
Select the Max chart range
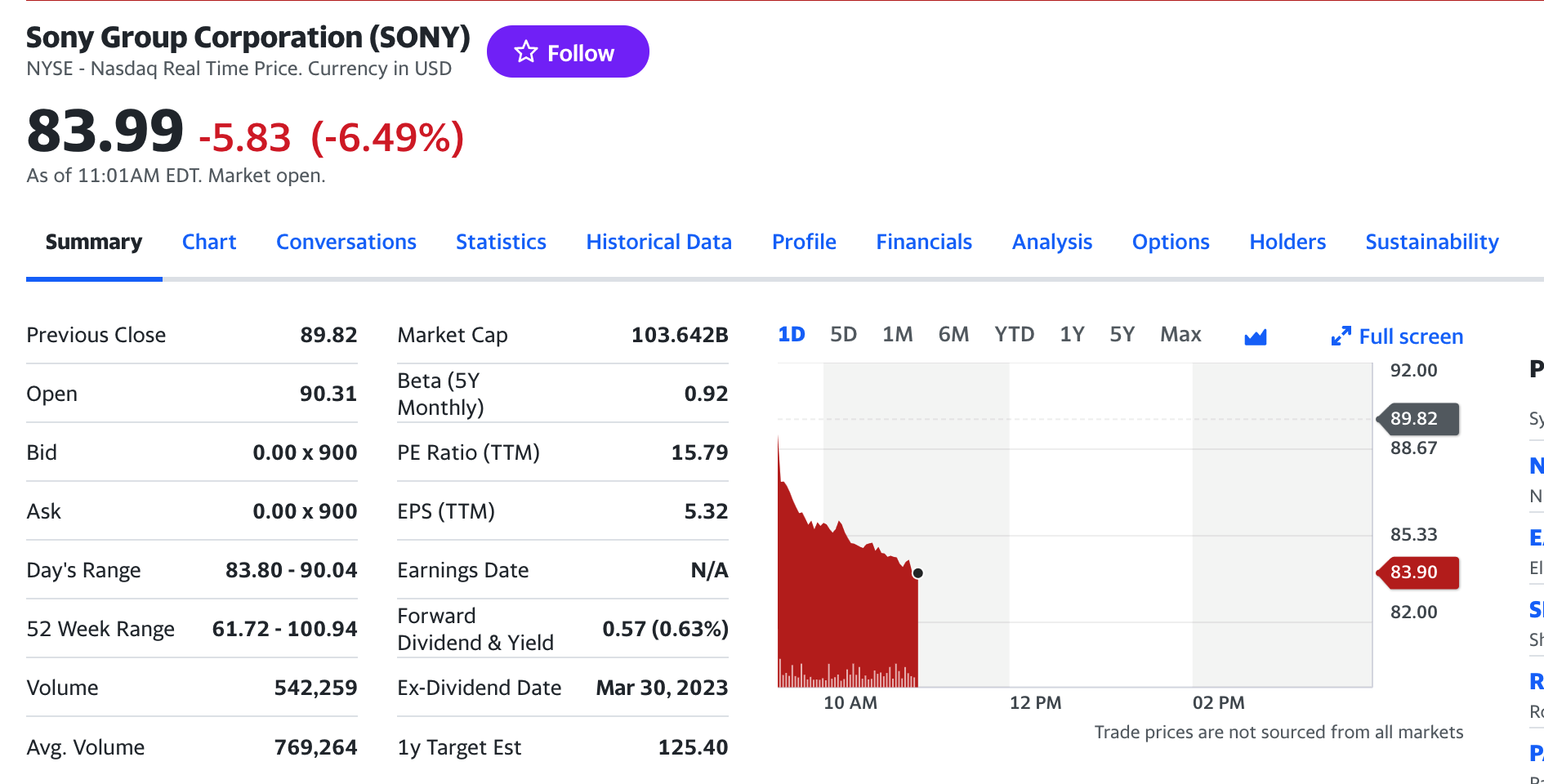1180,334
